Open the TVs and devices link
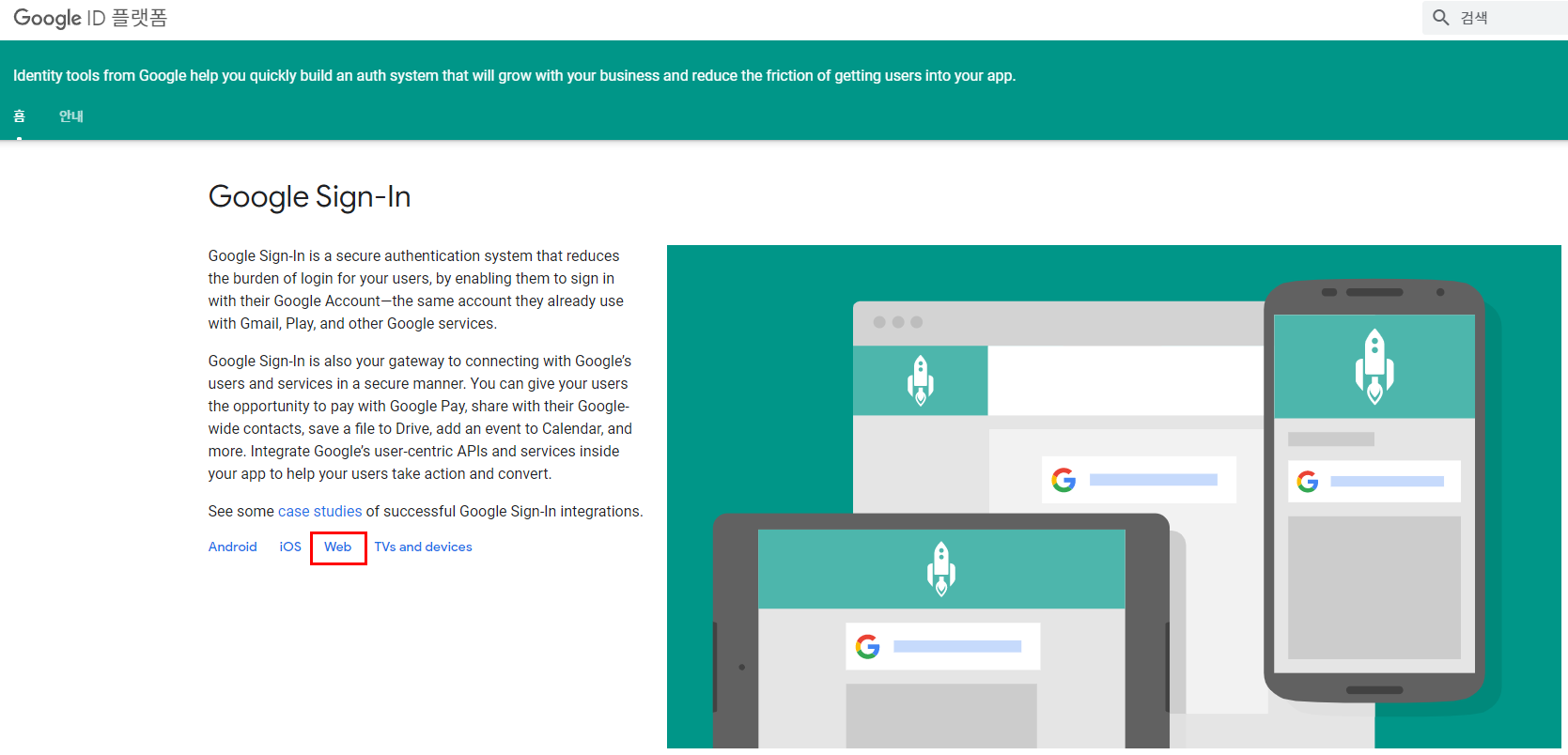 click(423, 547)
